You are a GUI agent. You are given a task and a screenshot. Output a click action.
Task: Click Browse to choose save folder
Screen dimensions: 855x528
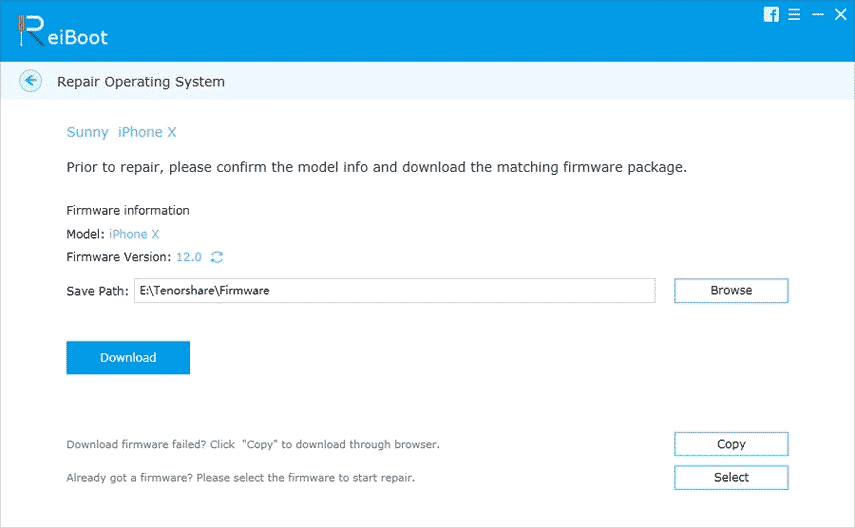731,290
